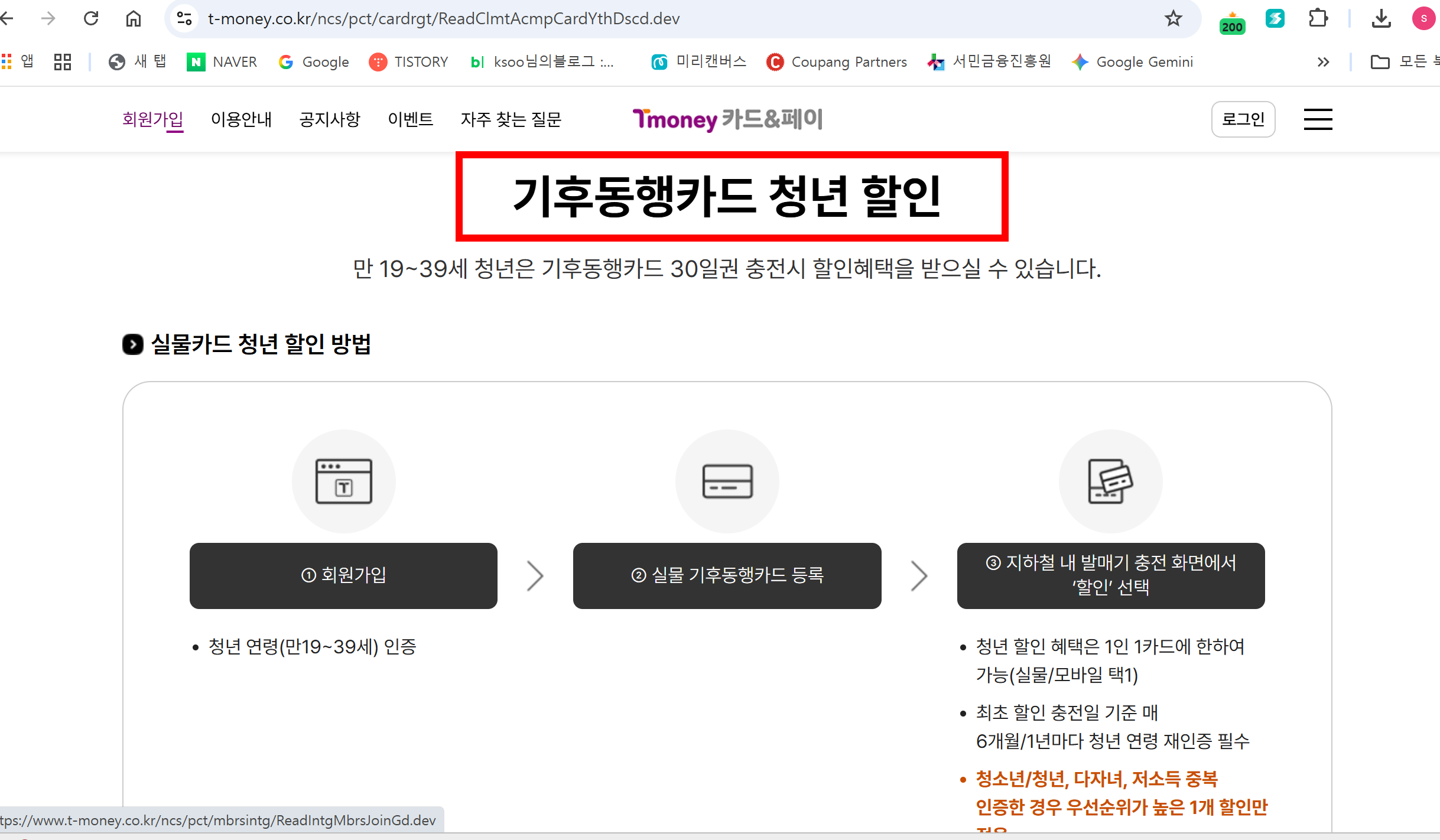Open the site information dropdown in address bar
This screenshot has width=1440, height=840.
click(184, 18)
